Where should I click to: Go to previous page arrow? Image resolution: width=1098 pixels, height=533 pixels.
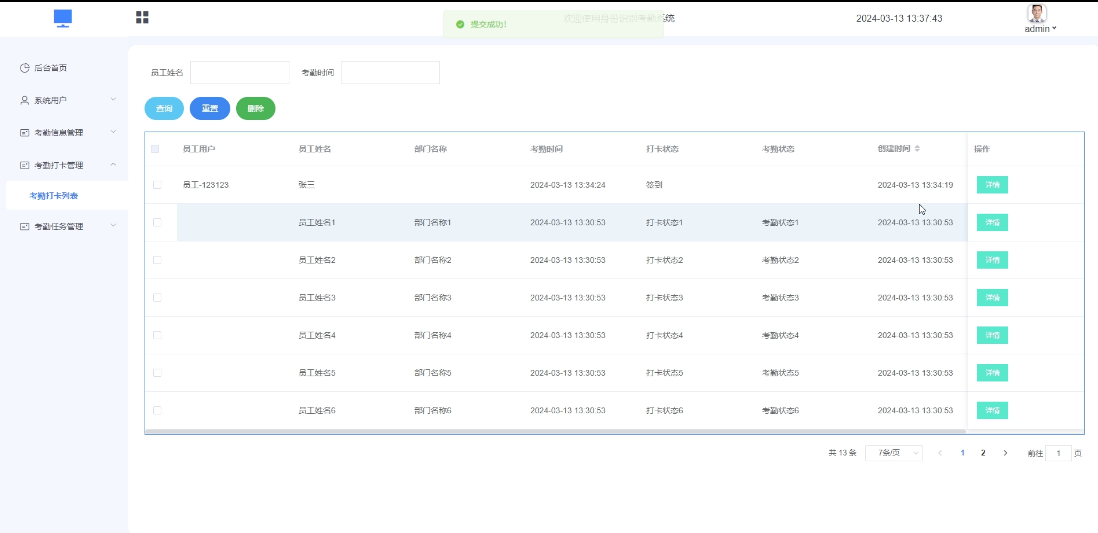(940, 453)
